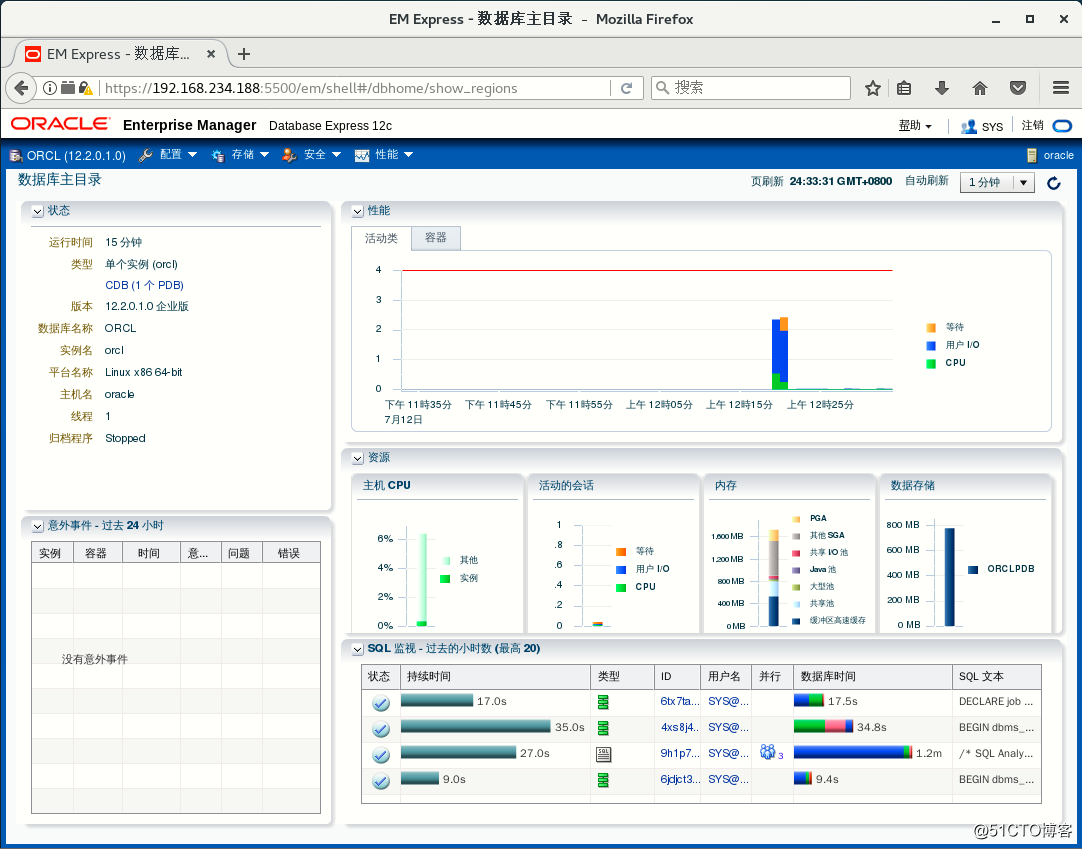Go to Firefox home page icon
The height and width of the screenshot is (849, 1082).
coord(980,88)
